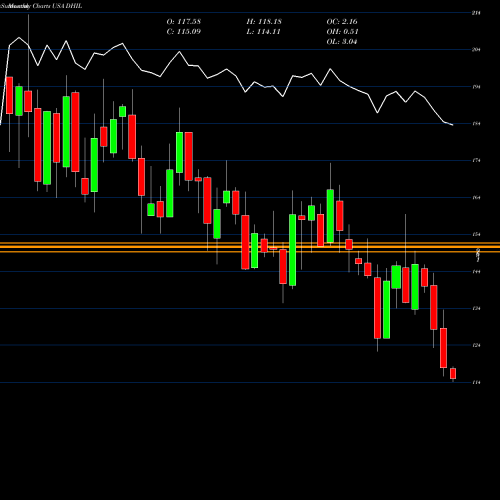
Task: Click the open value O: 117.58
Action: [x=184, y=22]
